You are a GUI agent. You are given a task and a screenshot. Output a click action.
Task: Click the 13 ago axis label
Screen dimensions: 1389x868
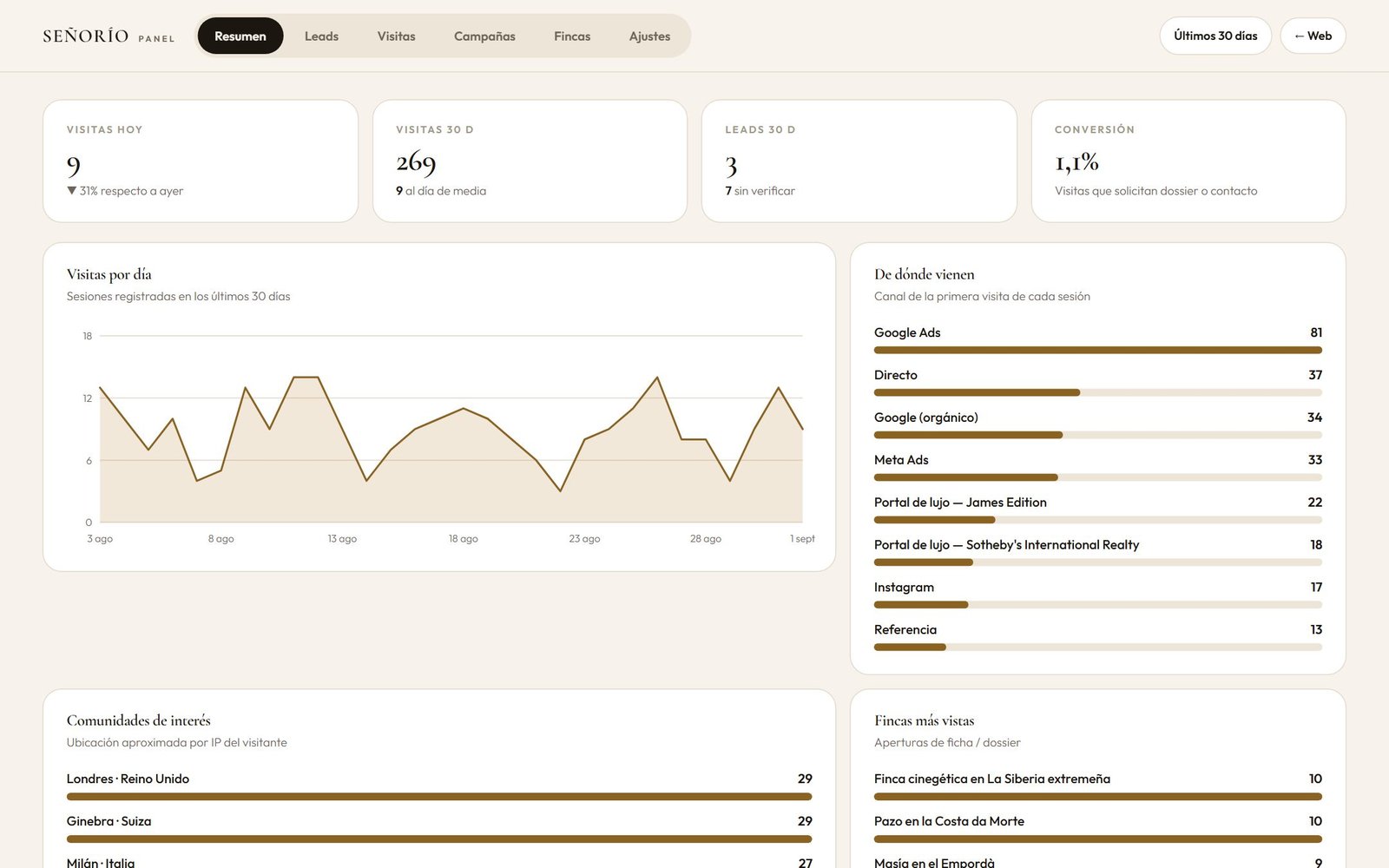point(342,539)
